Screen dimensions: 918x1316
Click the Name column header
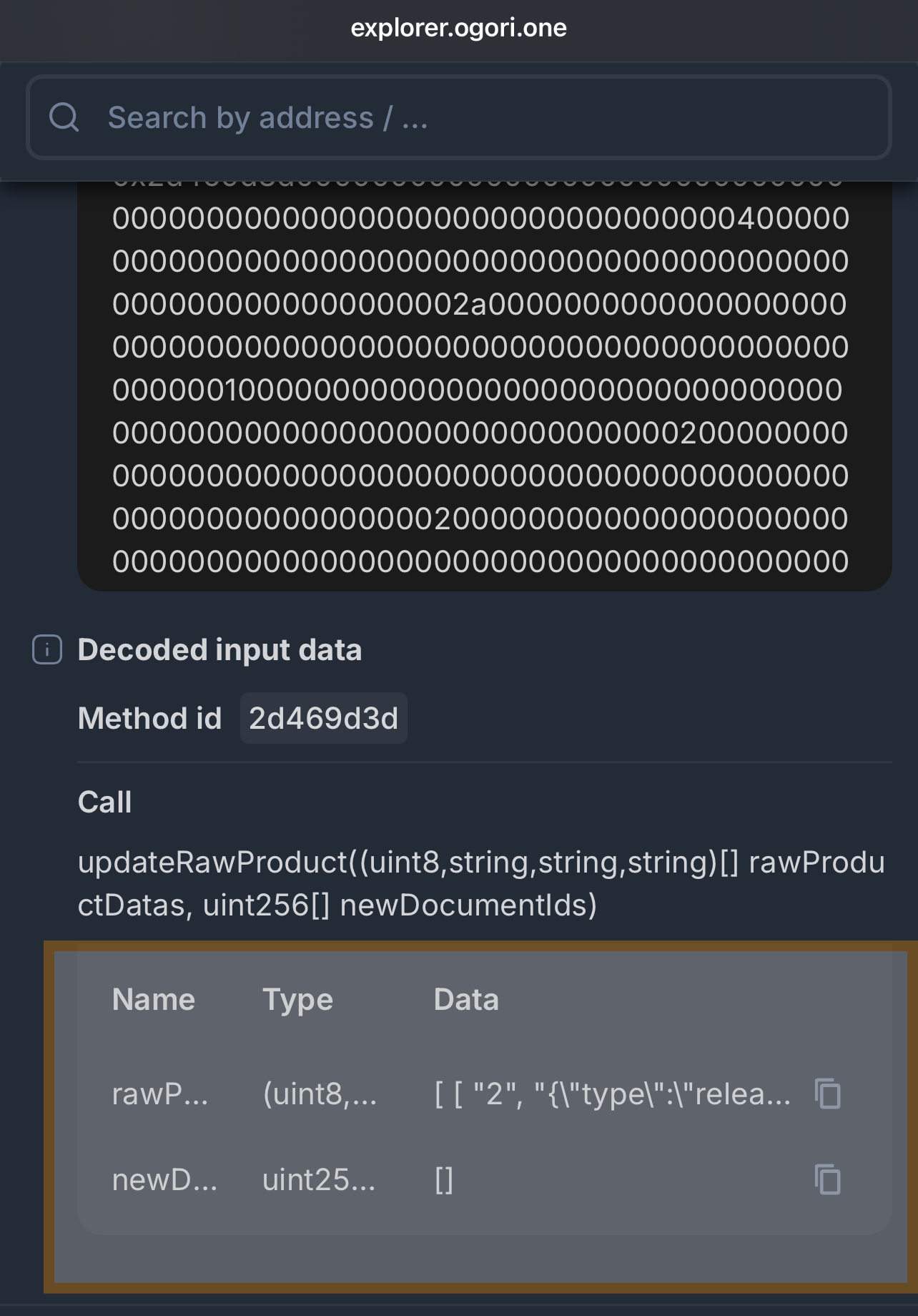[154, 999]
